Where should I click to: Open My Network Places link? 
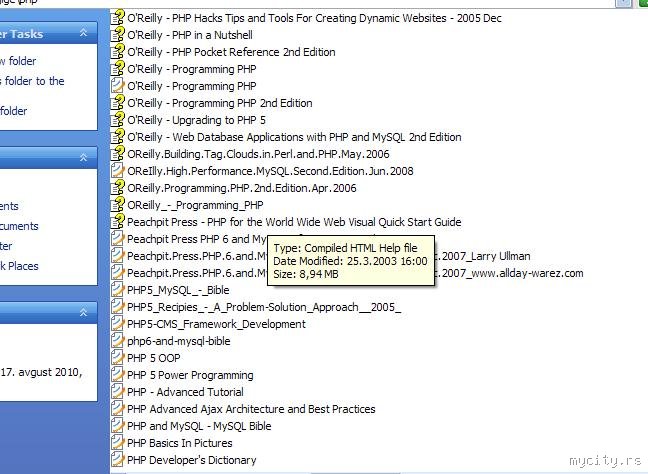pos(19,266)
